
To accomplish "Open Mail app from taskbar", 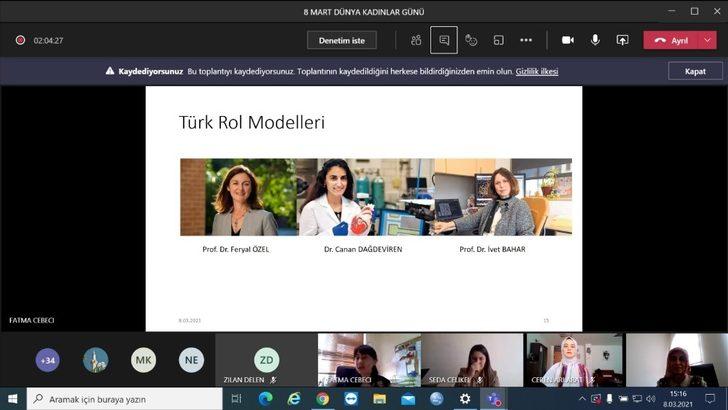I will coord(408,399).
